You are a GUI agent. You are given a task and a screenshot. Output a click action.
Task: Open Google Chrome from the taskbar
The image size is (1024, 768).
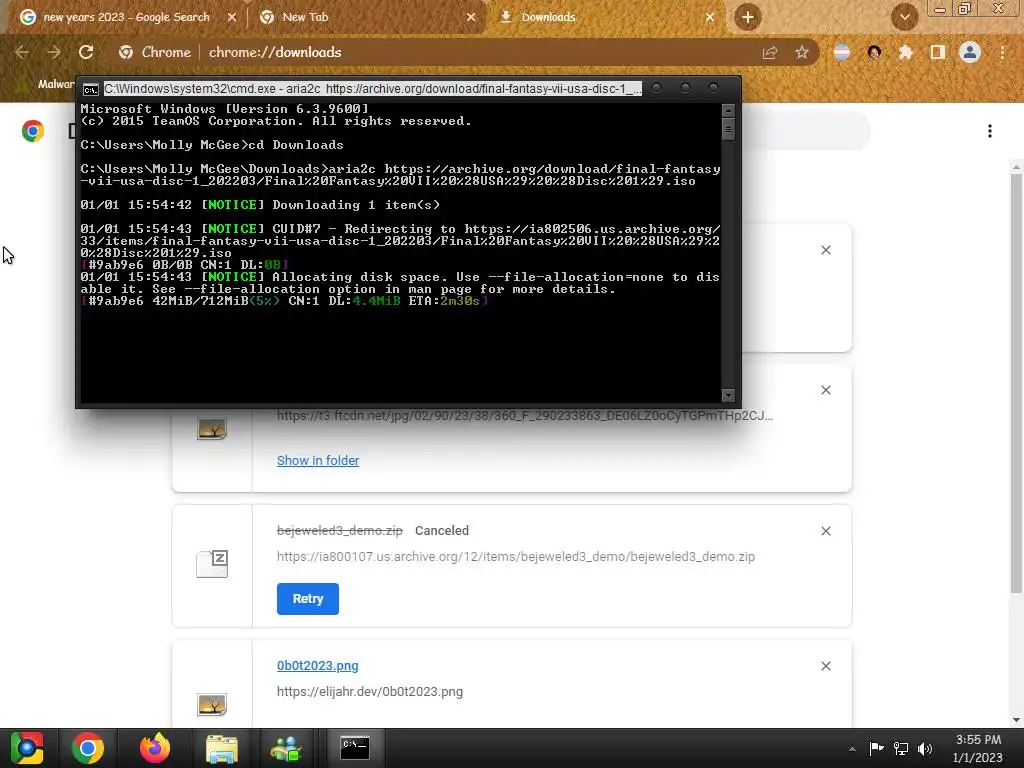88,748
